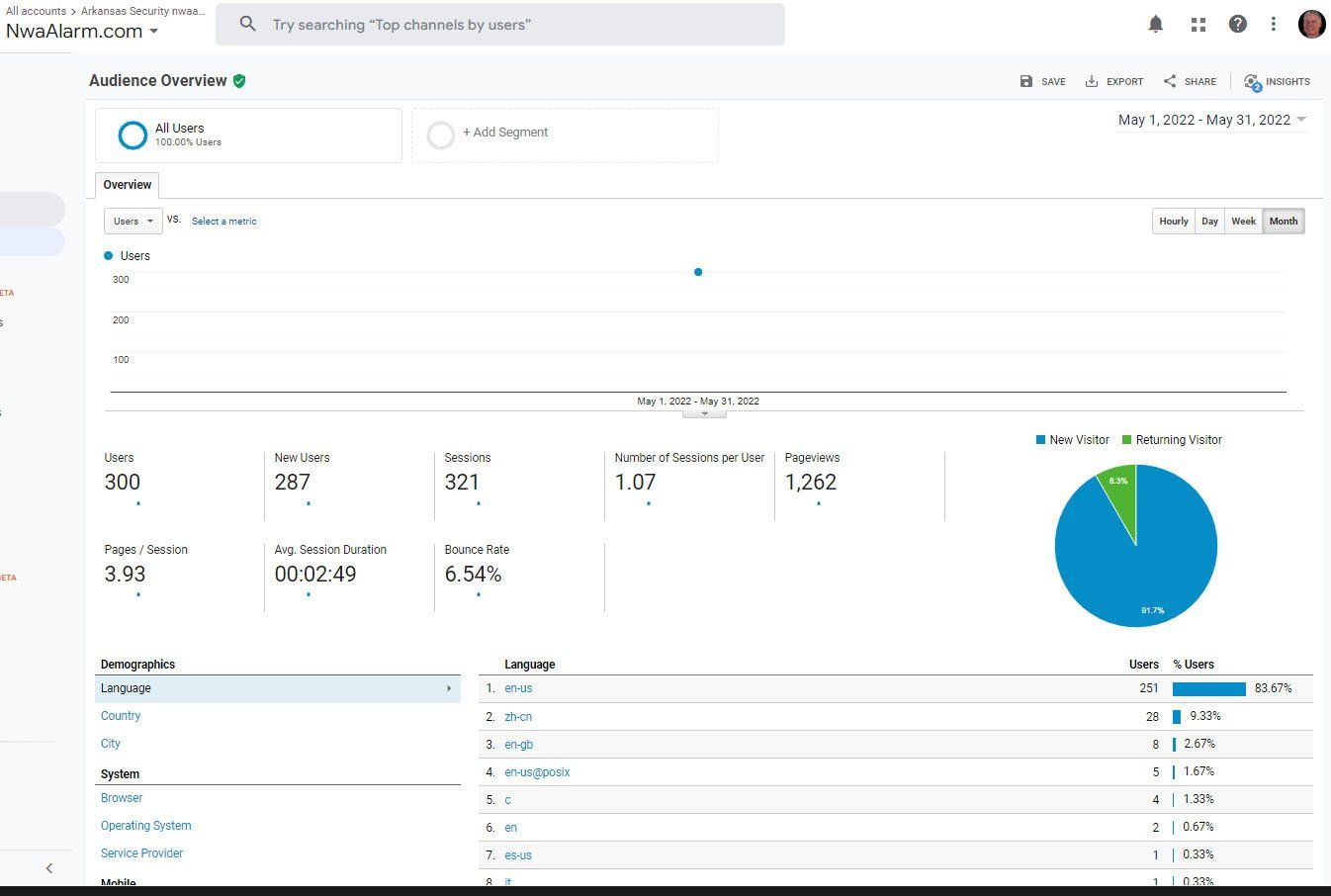
Task: Open the date range picker
Action: [x=1211, y=120]
